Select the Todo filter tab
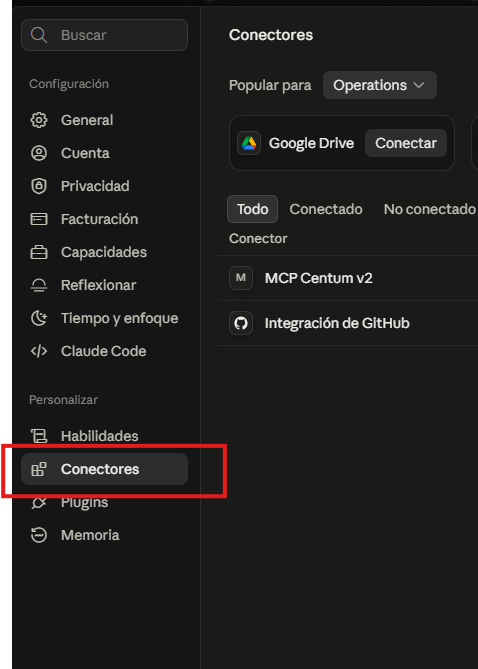Screen dimensions: 478x669 253,209
